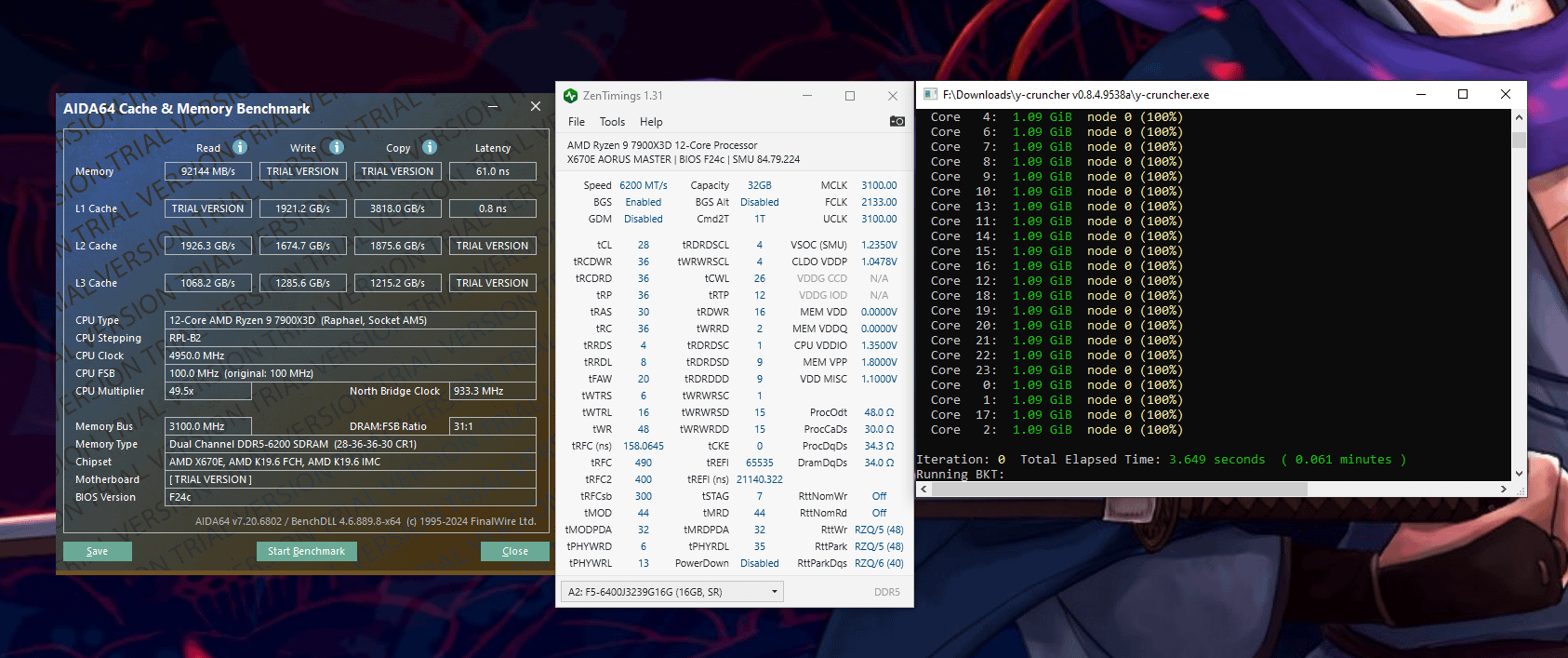Open the Help menu in ZenTimings

(x=651, y=122)
